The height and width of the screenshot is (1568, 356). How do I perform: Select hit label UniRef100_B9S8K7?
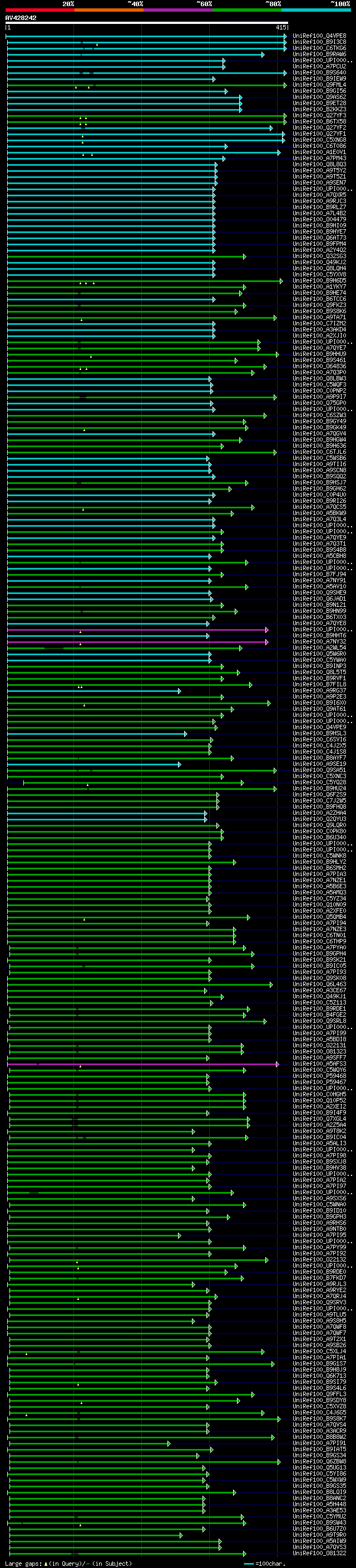(319, 1419)
